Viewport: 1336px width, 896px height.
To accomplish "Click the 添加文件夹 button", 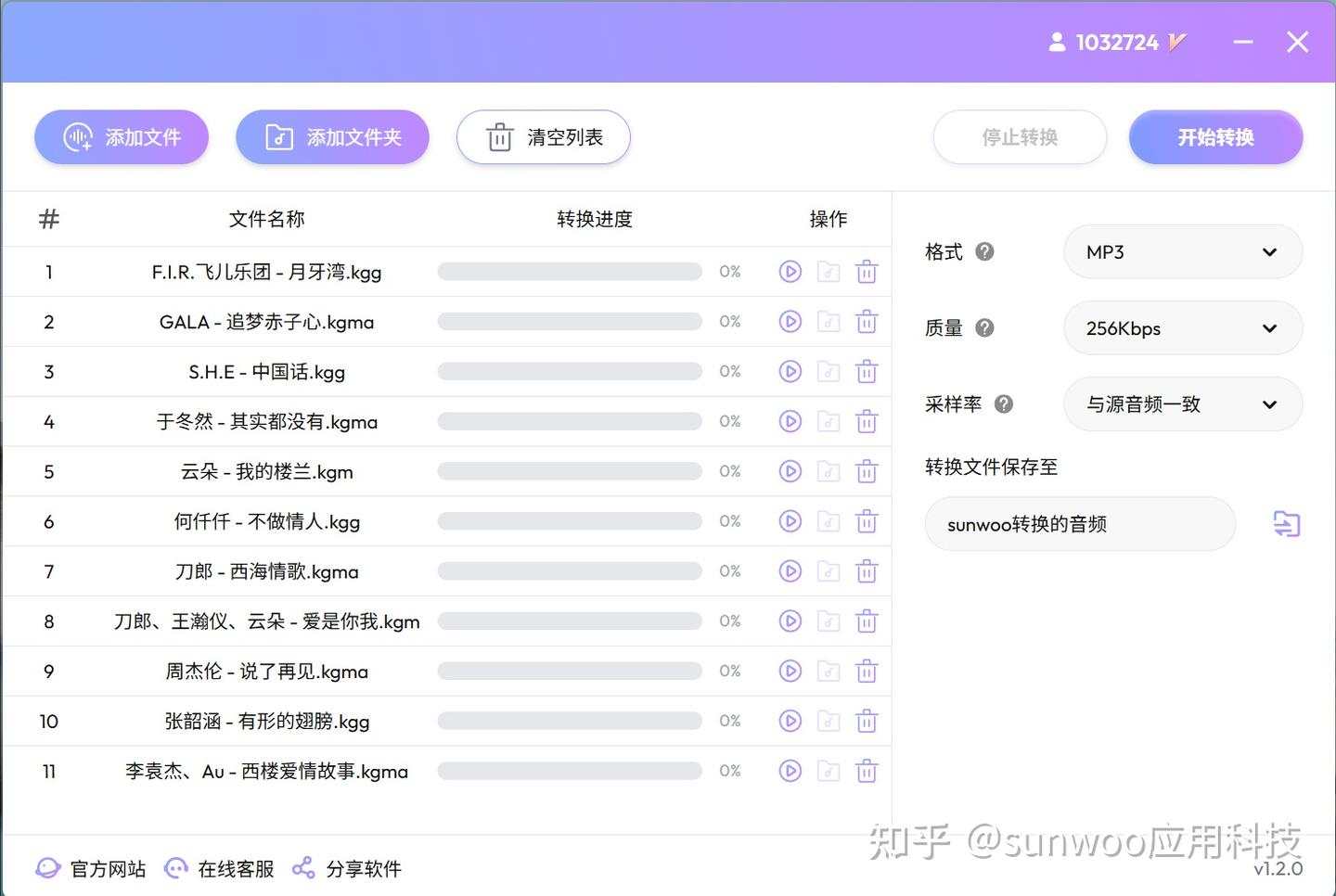I will click(332, 136).
